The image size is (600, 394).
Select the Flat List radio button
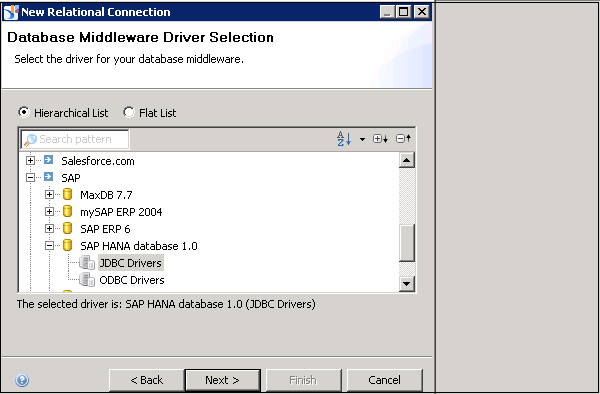tap(129, 112)
